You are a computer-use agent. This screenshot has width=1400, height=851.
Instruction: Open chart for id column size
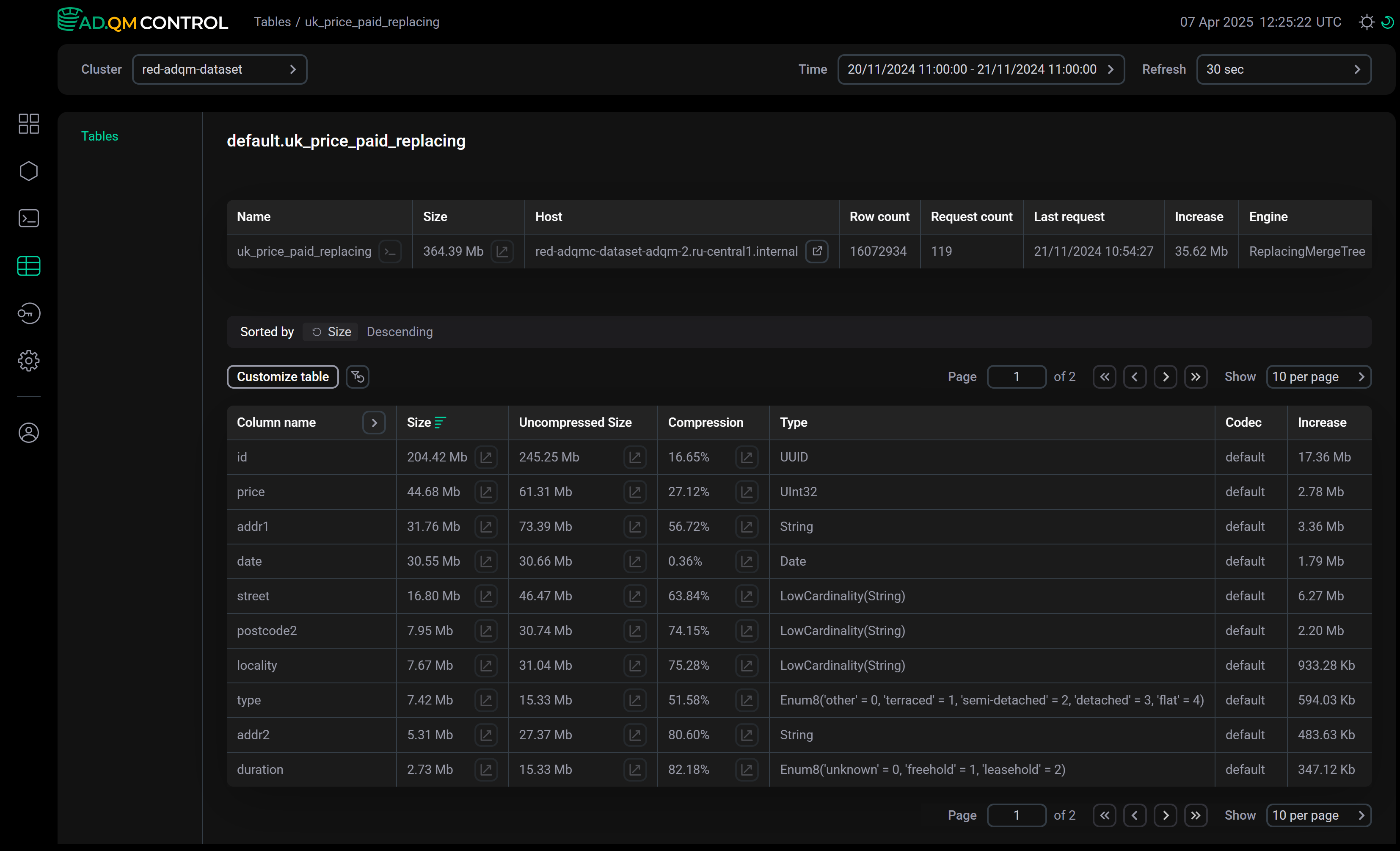486,457
